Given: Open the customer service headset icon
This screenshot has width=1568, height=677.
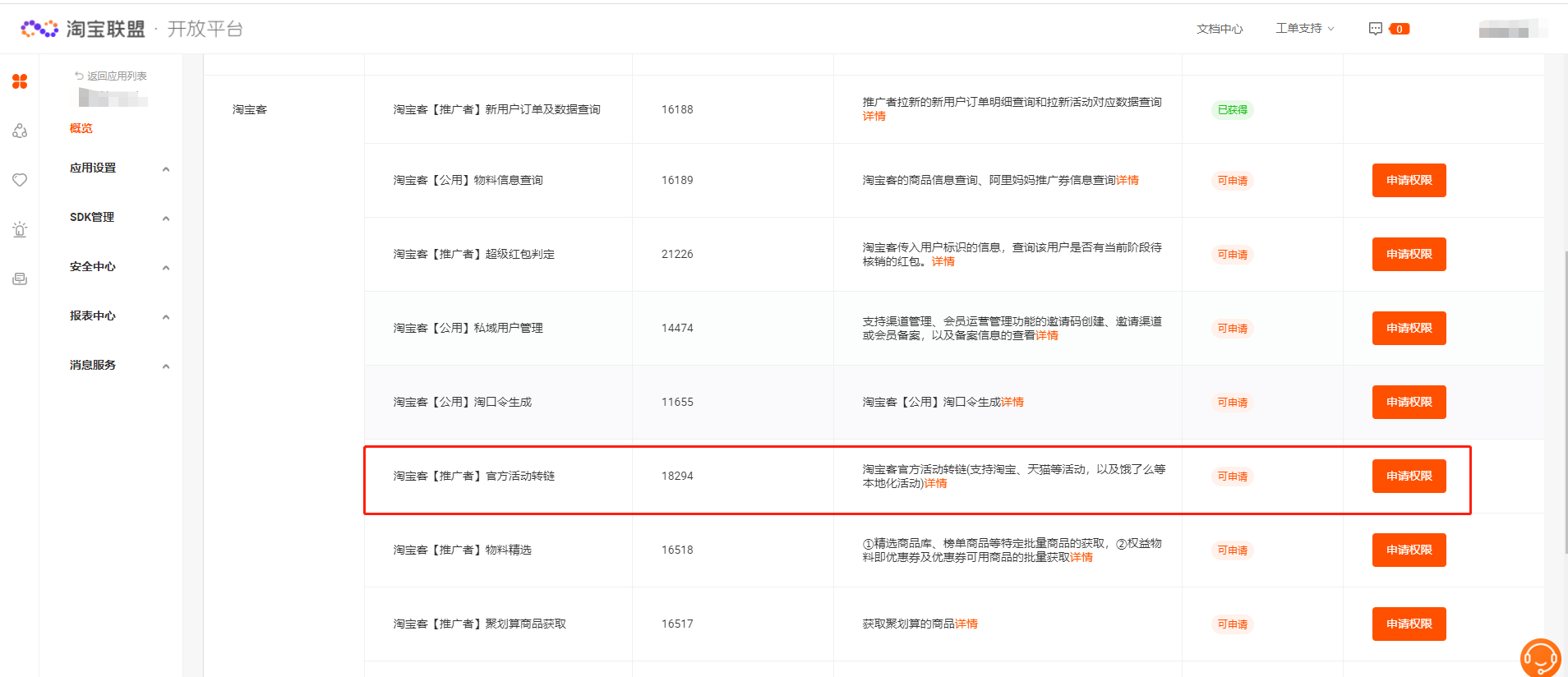Looking at the screenshot, I should click(1540, 657).
